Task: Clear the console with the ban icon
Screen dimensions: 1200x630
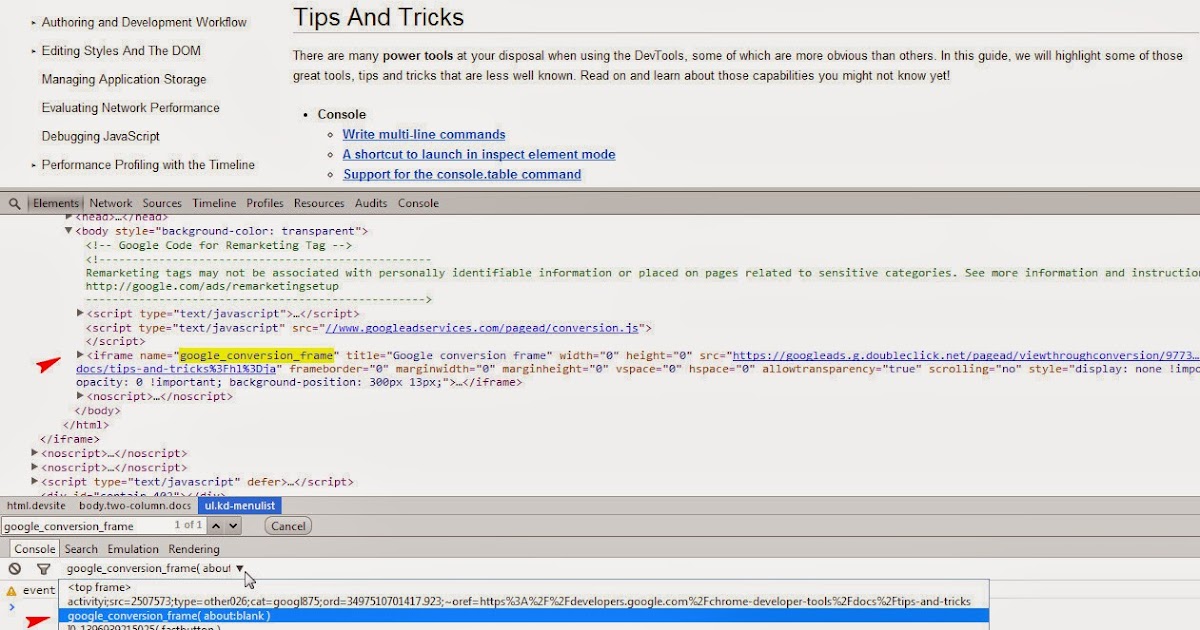Action: click(15, 568)
